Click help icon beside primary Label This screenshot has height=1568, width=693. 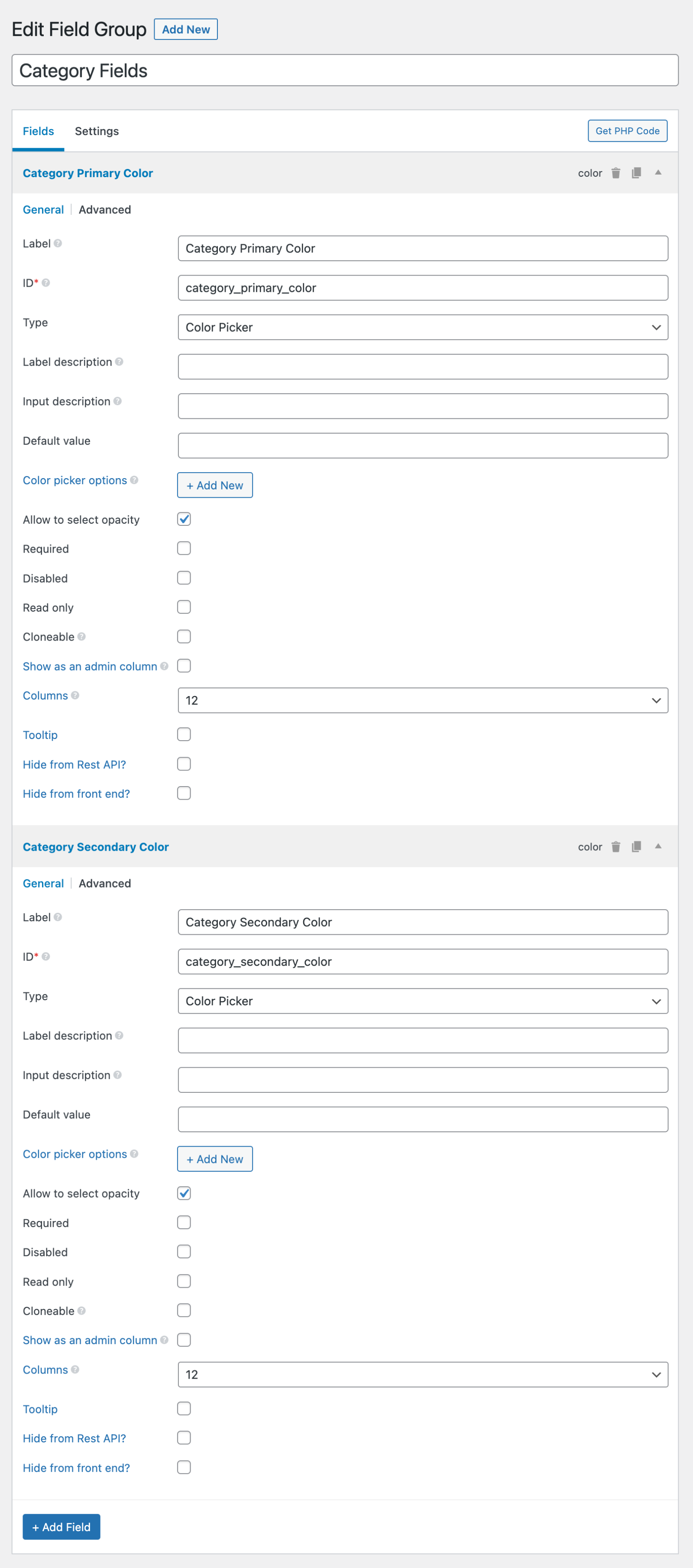58,243
